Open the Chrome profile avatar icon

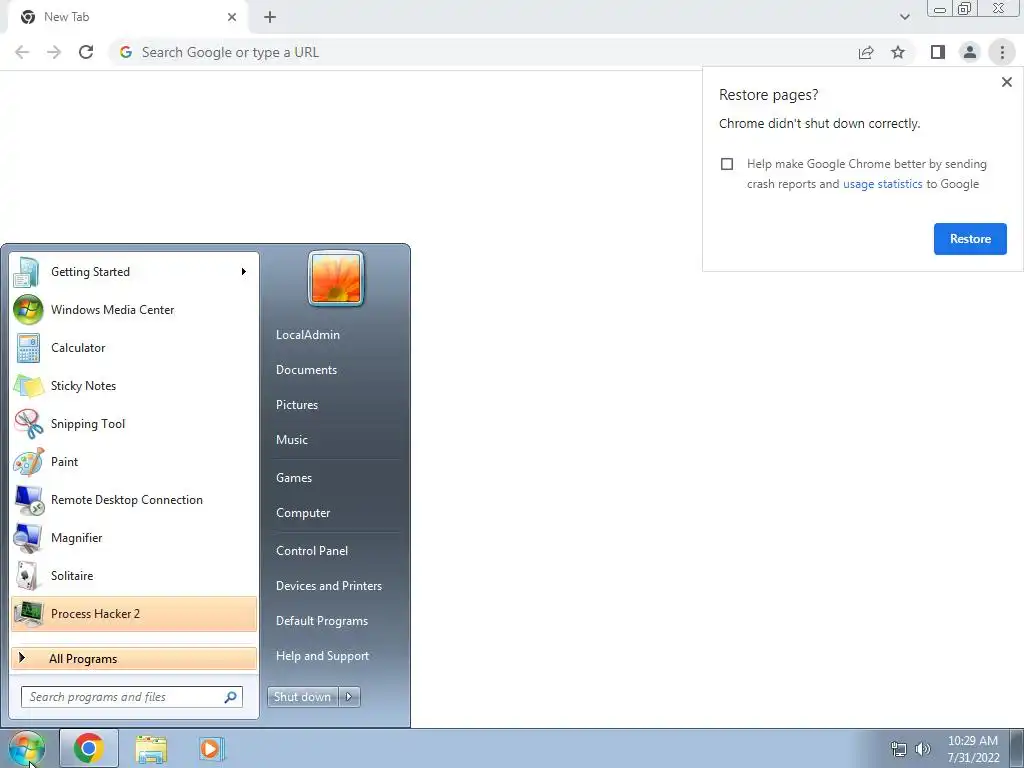[x=970, y=52]
